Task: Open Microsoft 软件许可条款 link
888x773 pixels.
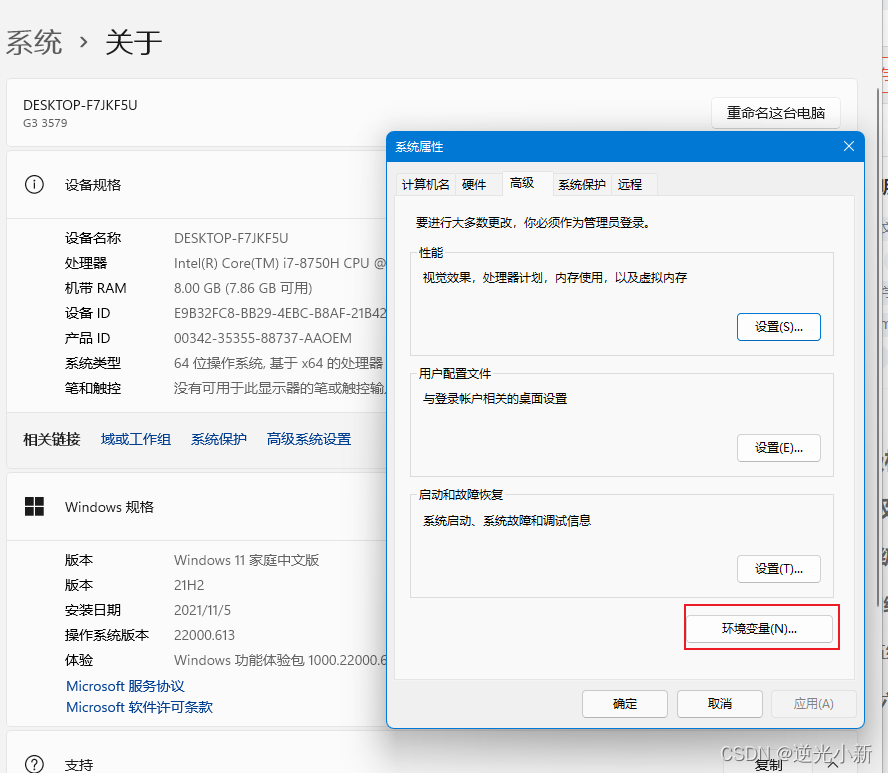Action: tap(137, 707)
